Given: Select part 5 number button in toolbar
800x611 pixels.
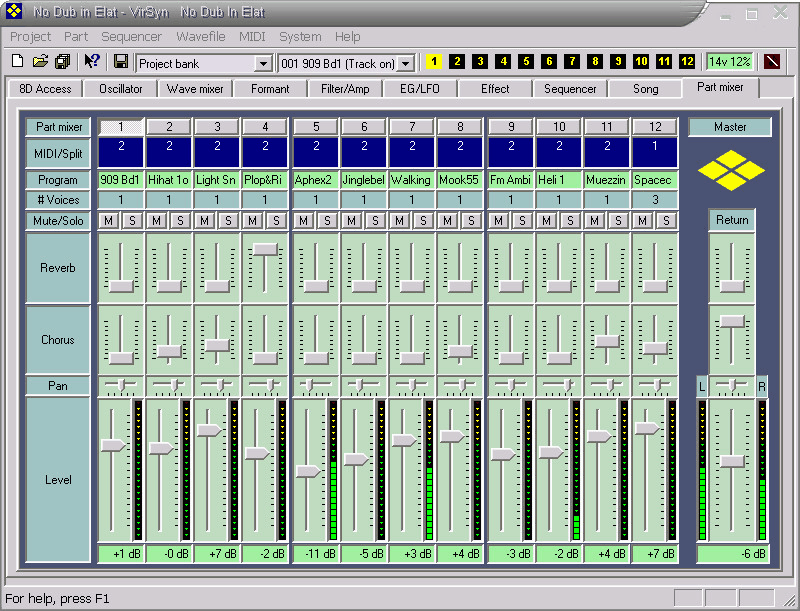Looking at the screenshot, I should [526, 62].
